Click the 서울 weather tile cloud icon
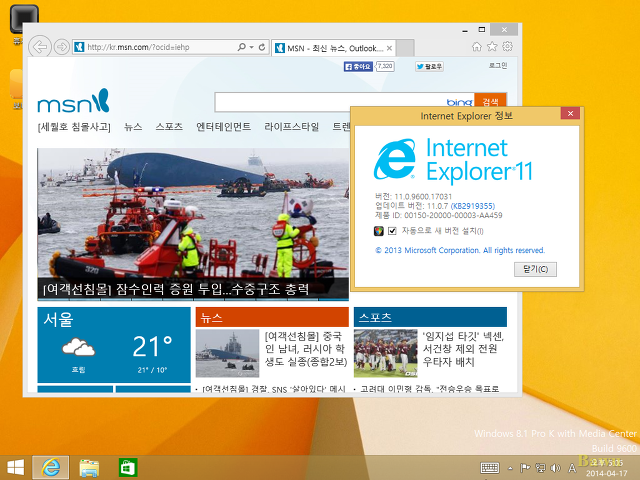 (78, 348)
